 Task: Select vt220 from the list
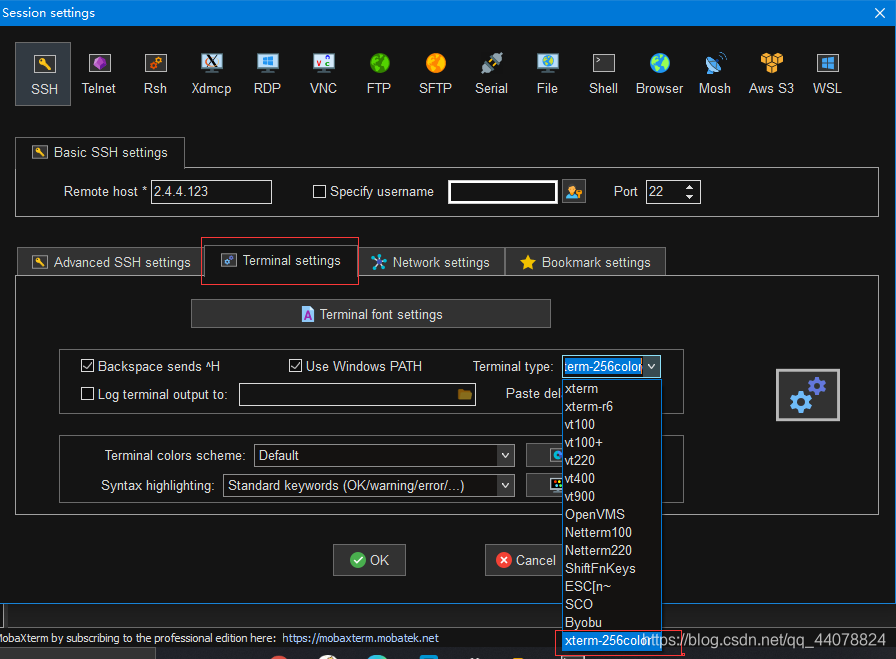(x=612, y=461)
